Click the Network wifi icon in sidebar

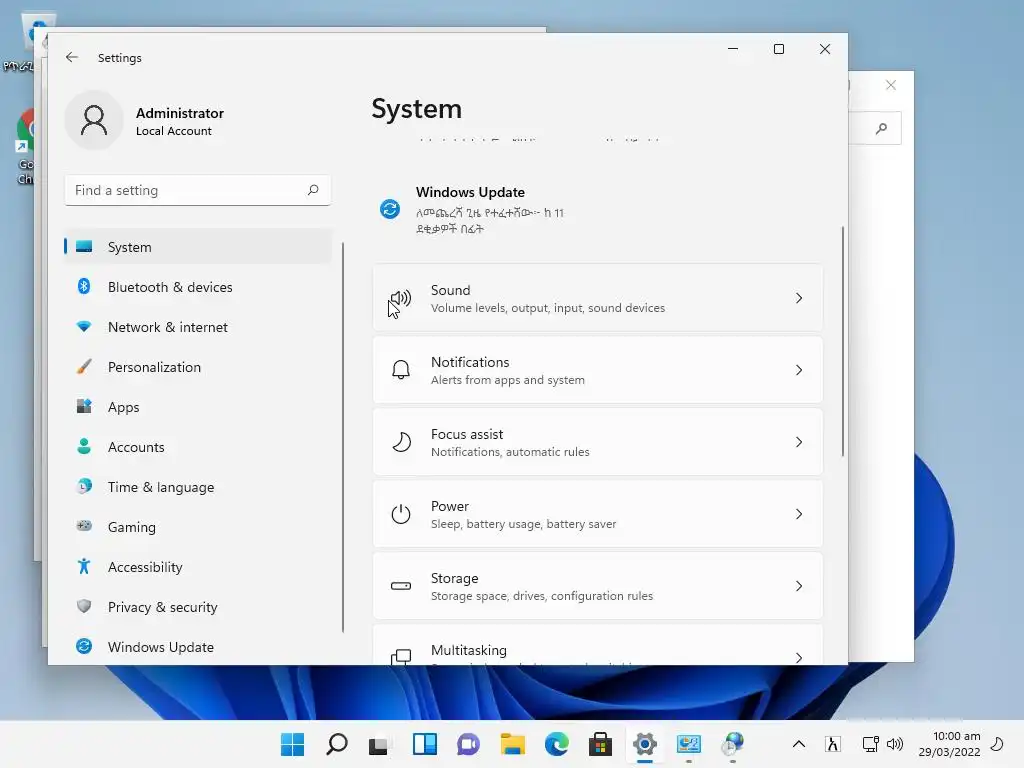84,326
